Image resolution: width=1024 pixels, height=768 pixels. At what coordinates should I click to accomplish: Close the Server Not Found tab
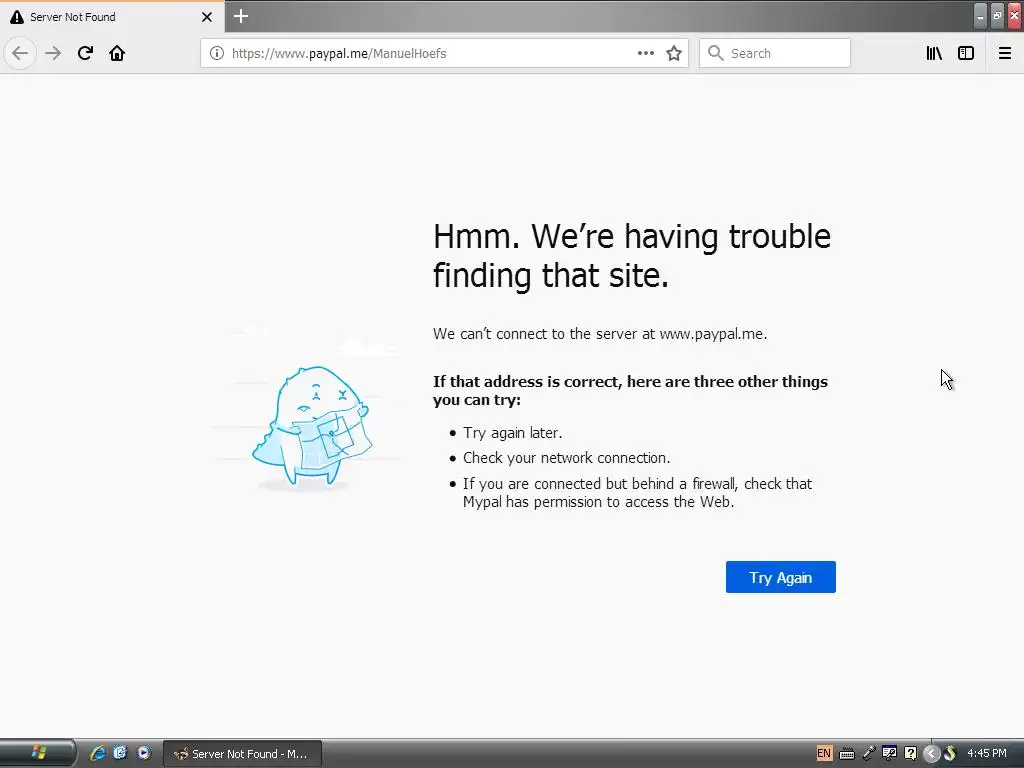(x=206, y=17)
